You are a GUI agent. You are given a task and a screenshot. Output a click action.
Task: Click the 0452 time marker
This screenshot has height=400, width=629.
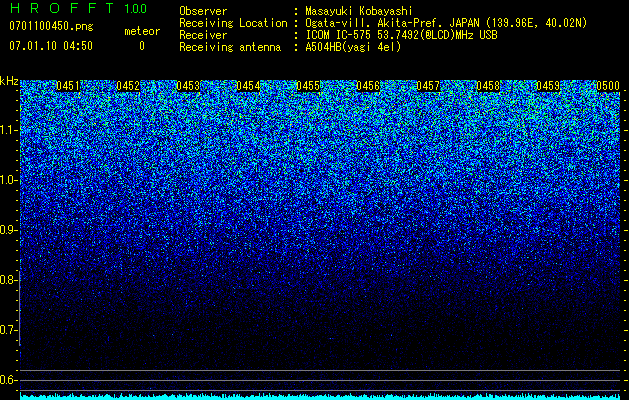click(128, 86)
